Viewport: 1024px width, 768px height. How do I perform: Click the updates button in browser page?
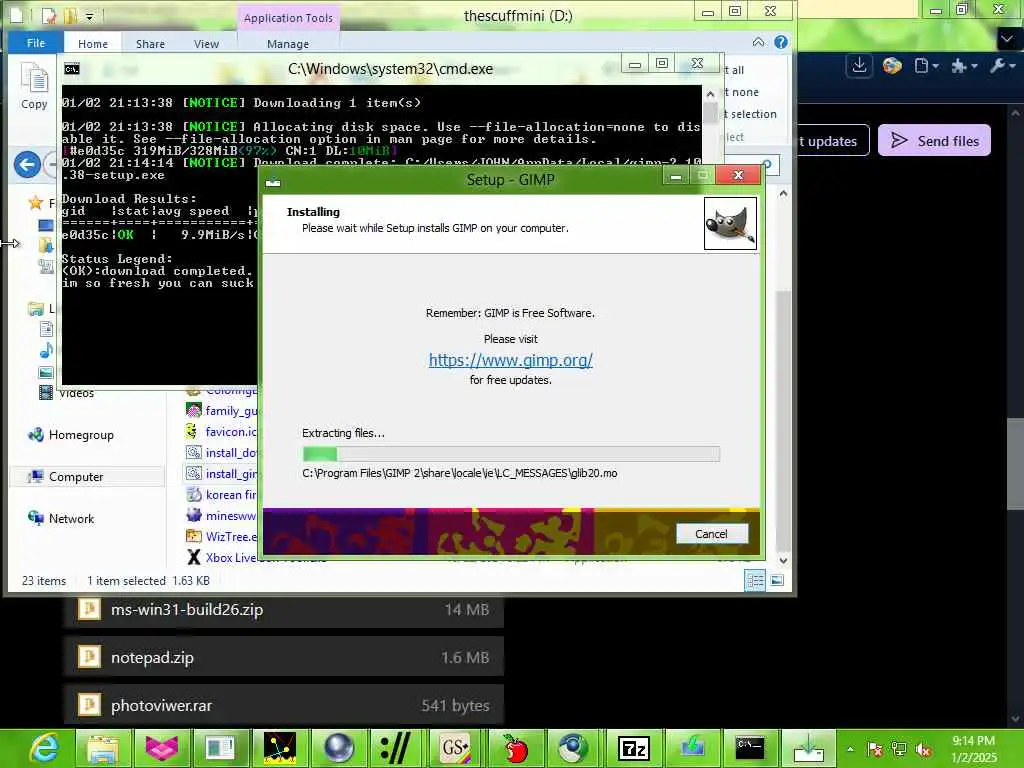(833, 140)
